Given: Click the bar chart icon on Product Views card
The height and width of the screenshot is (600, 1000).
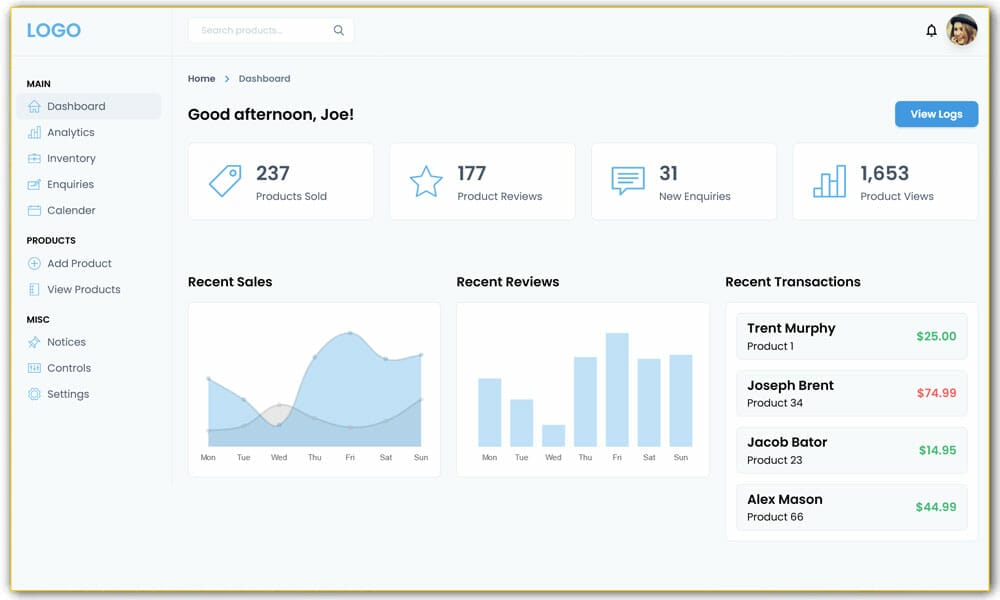Looking at the screenshot, I should tap(828, 180).
